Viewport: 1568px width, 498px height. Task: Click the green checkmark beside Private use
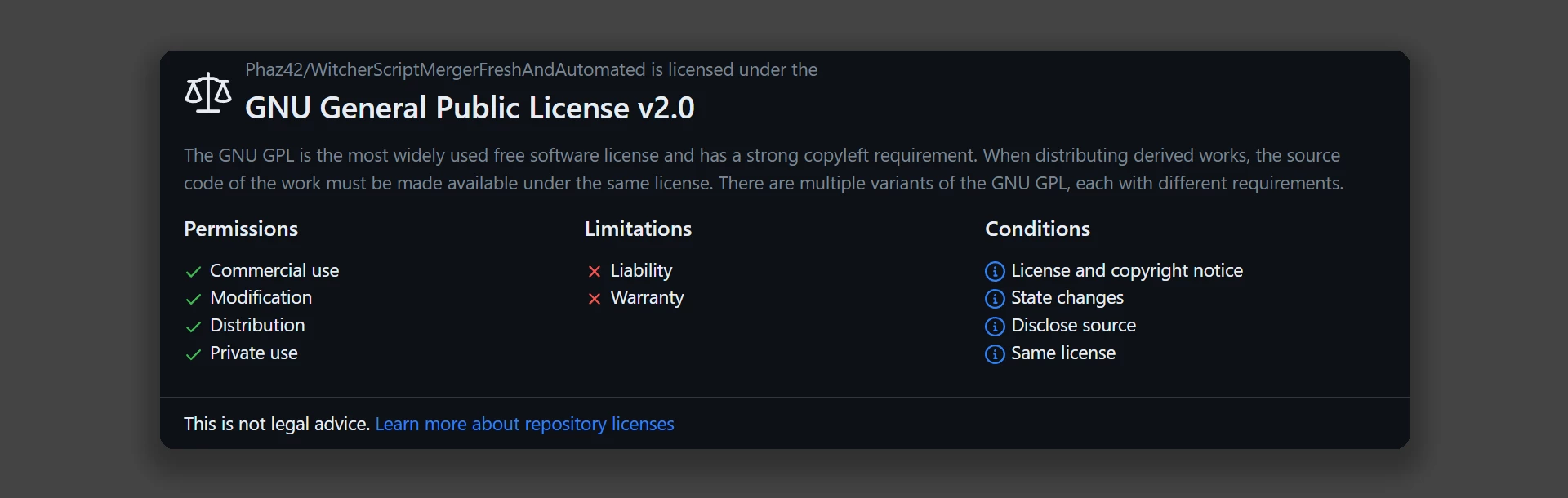[194, 354]
